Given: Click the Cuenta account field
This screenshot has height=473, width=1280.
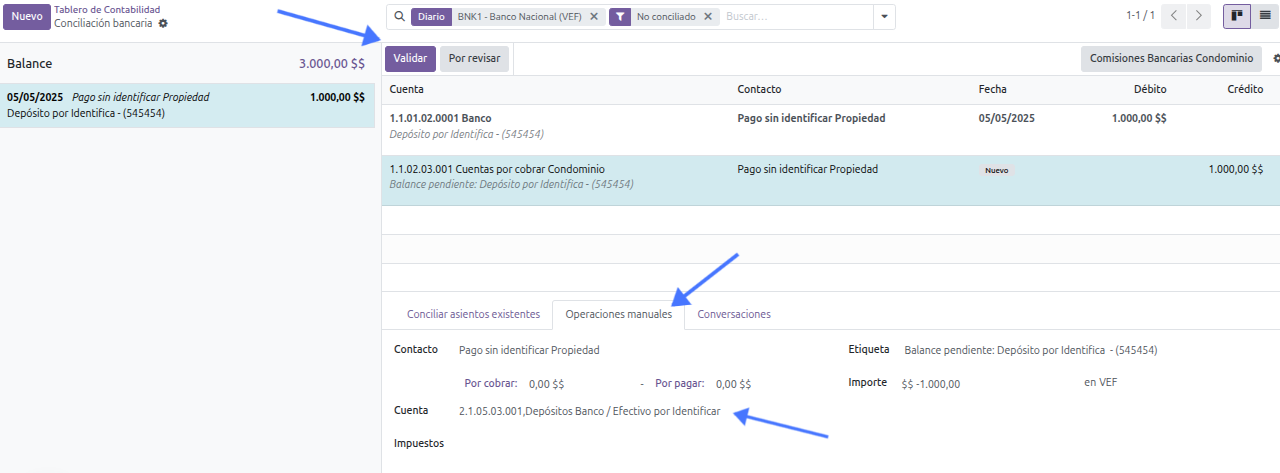Looking at the screenshot, I should [589, 411].
